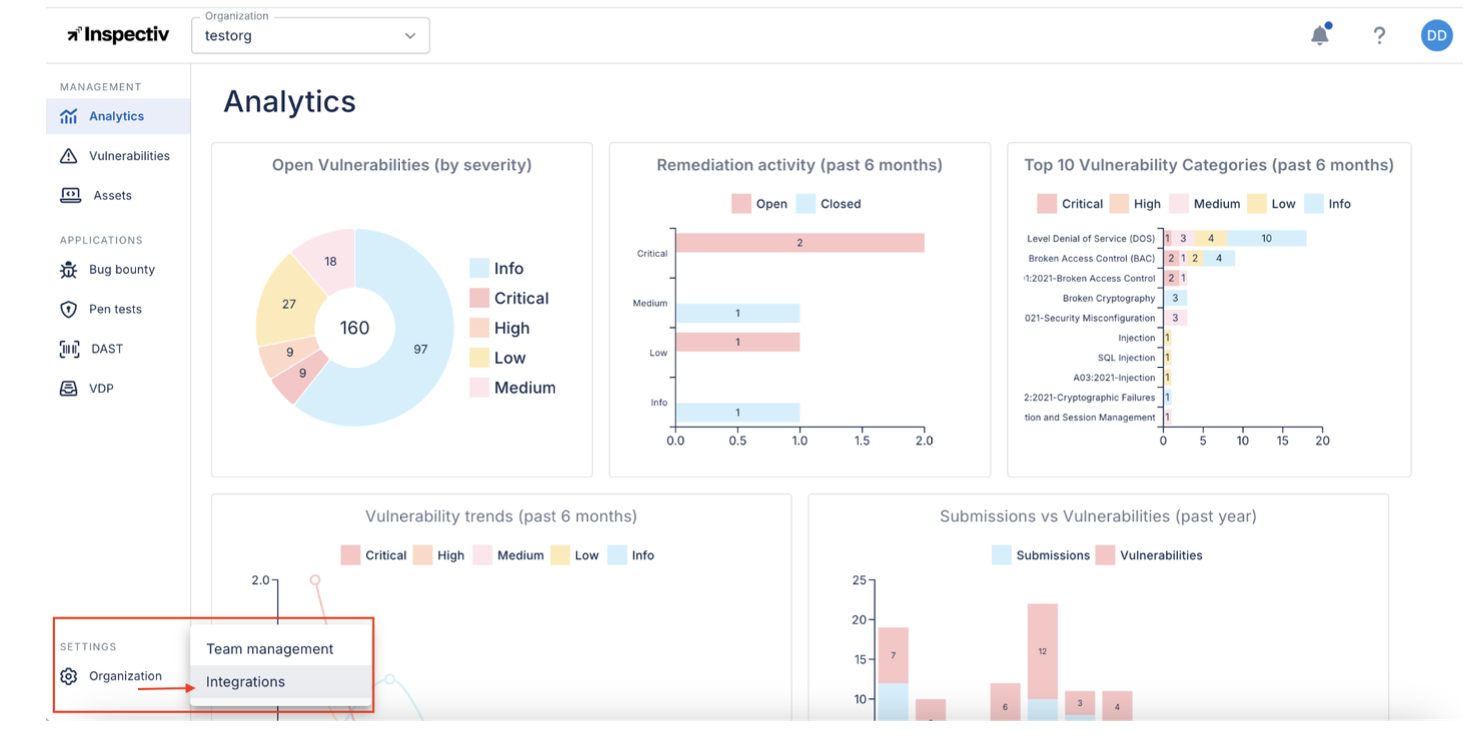Open the notifications bell
The width and height of the screenshot is (1478, 744).
point(1320,34)
